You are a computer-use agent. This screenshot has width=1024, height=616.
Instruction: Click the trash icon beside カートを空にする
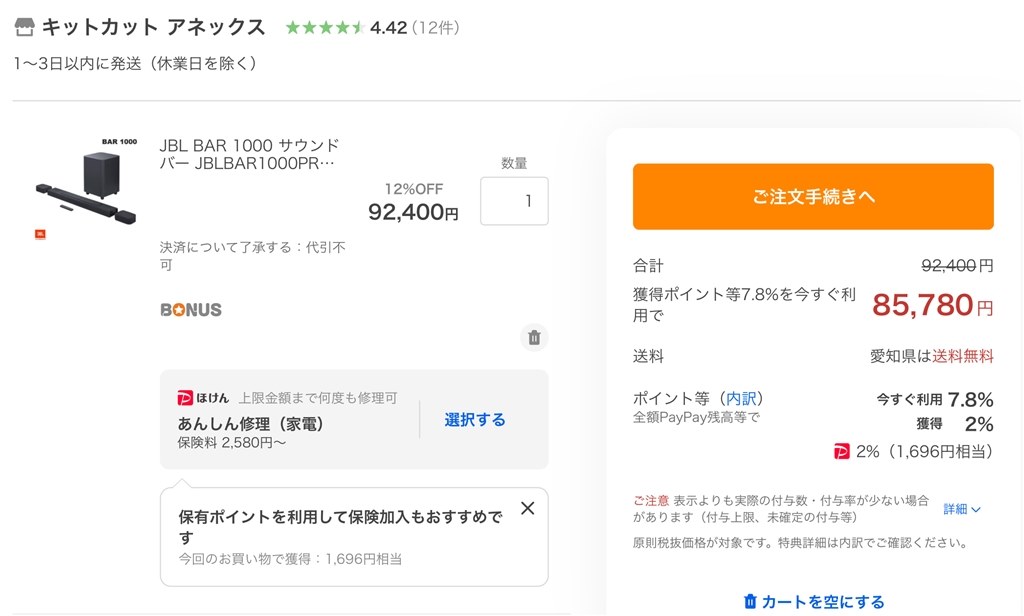click(750, 601)
